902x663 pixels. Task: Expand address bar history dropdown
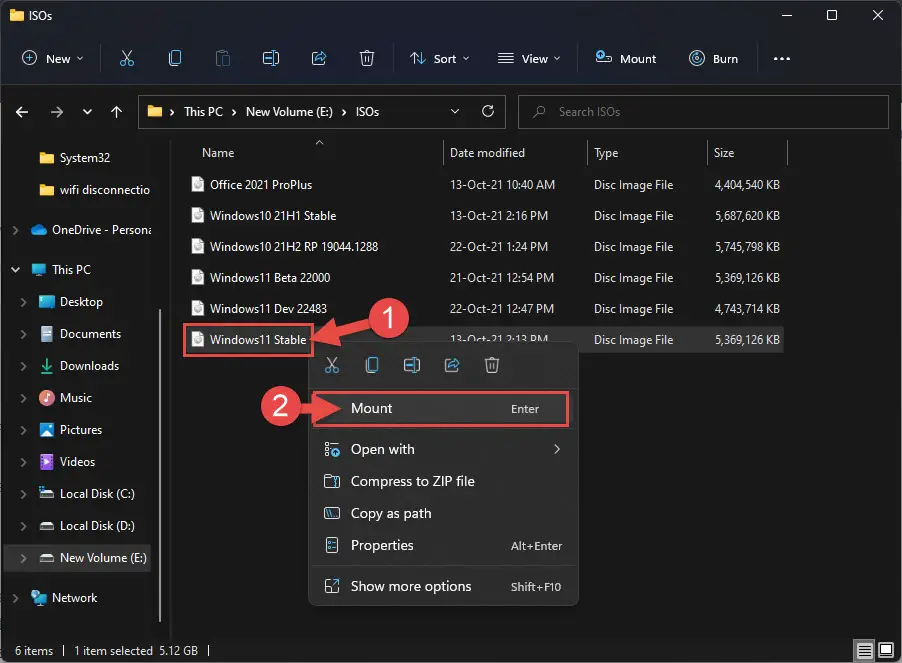coord(454,111)
